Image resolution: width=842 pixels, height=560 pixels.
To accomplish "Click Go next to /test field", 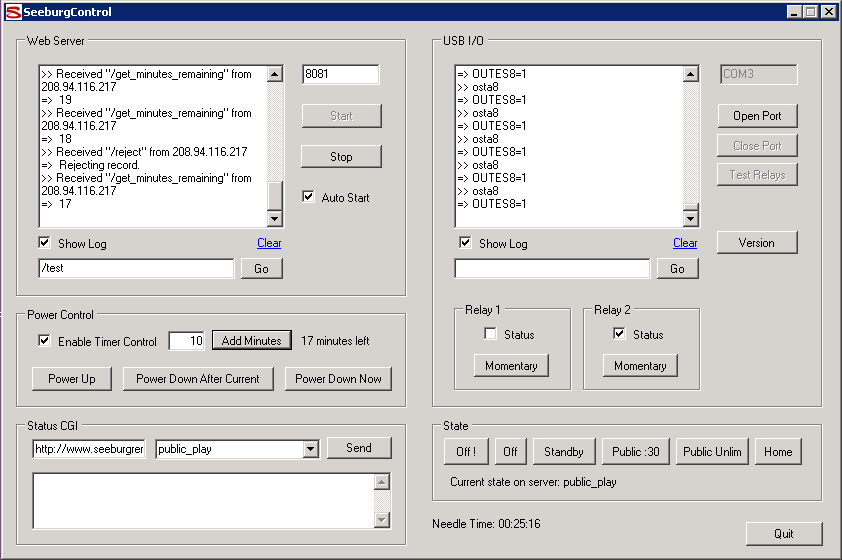I will (x=262, y=268).
